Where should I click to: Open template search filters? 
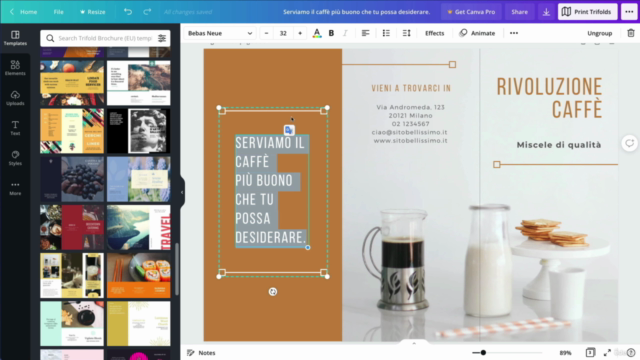[x=162, y=38]
